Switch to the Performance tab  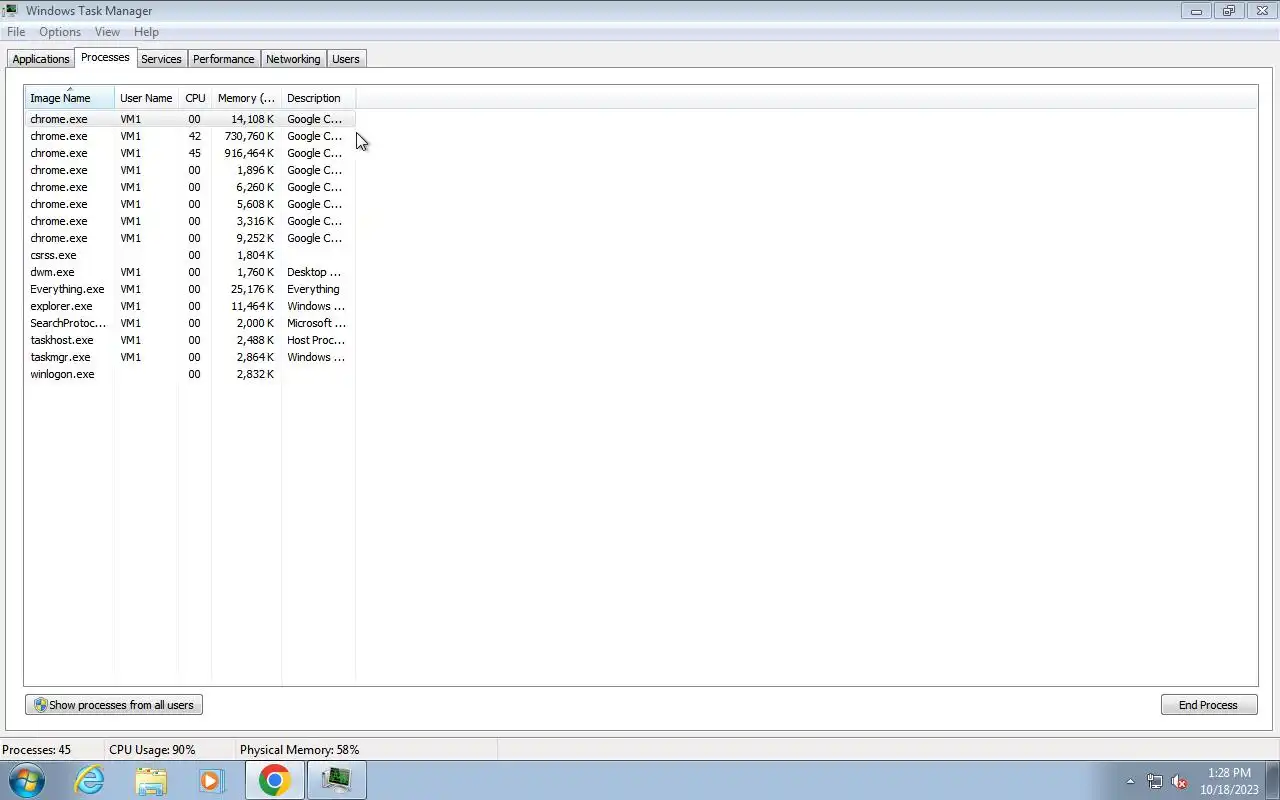[x=224, y=59]
